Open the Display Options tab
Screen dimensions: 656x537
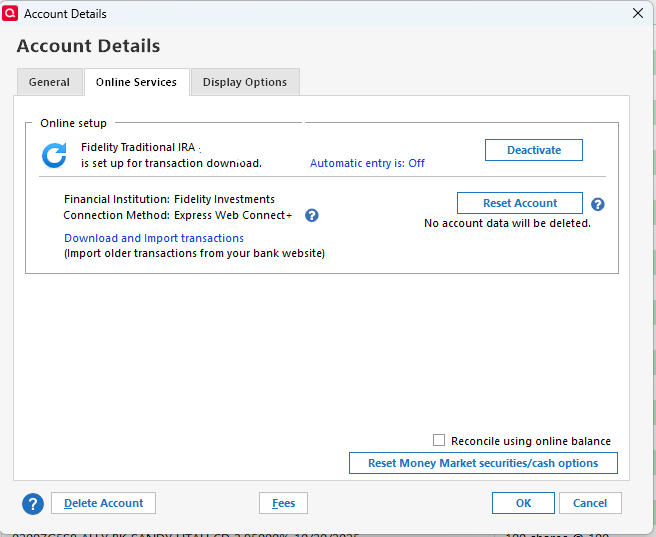[x=245, y=82]
